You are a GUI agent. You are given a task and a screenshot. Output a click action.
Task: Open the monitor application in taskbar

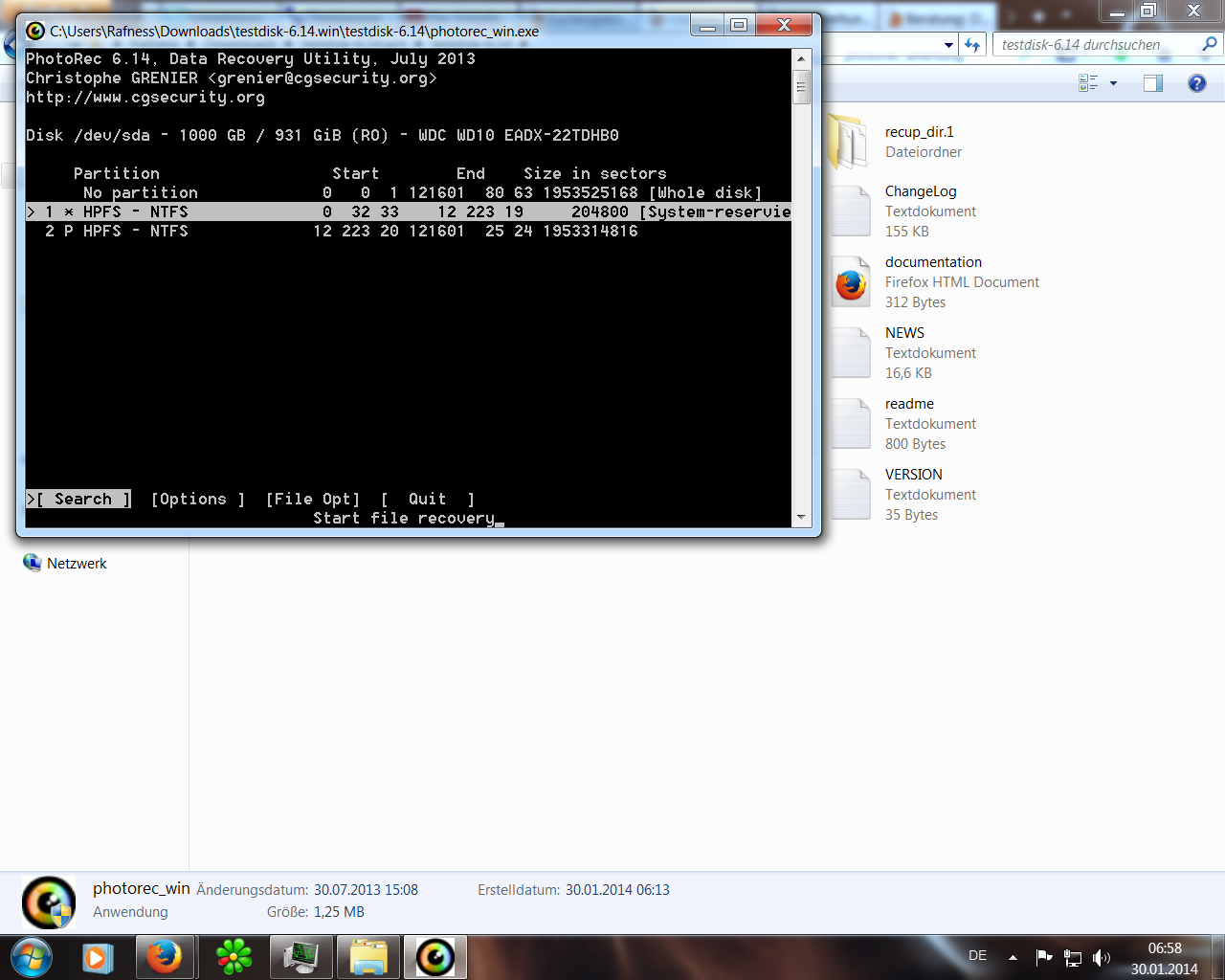pyautogui.click(x=301, y=957)
